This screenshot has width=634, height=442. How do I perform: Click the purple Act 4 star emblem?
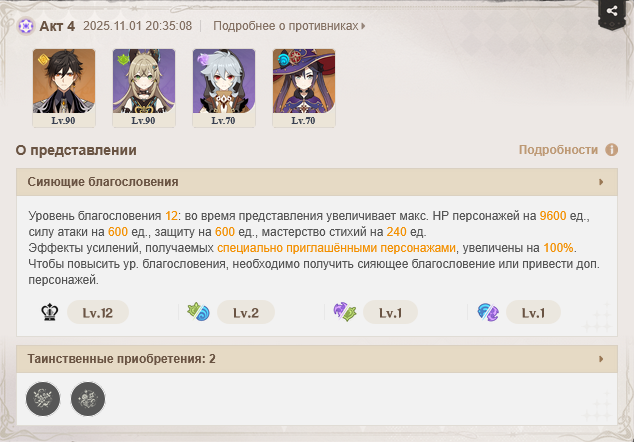coord(26,26)
